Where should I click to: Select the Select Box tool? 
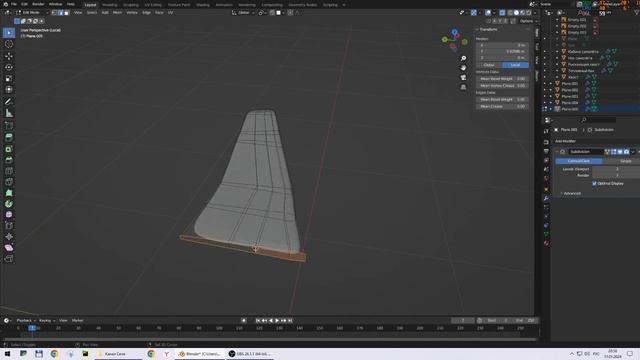(9, 33)
